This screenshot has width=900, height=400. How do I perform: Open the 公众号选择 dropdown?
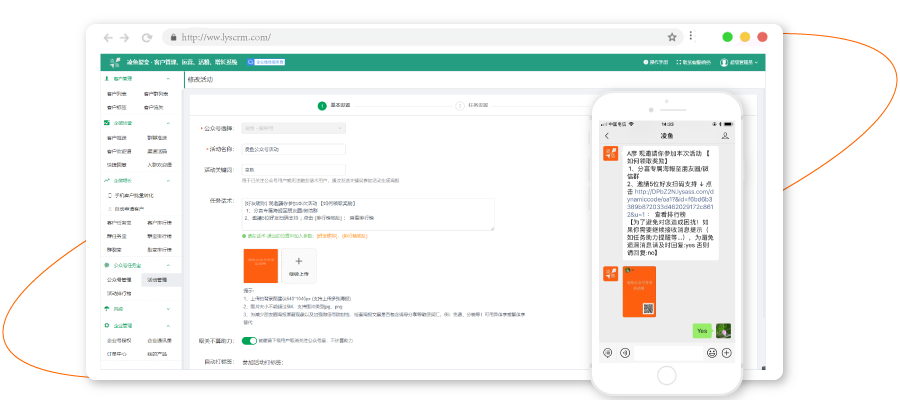[x=293, y=128]
